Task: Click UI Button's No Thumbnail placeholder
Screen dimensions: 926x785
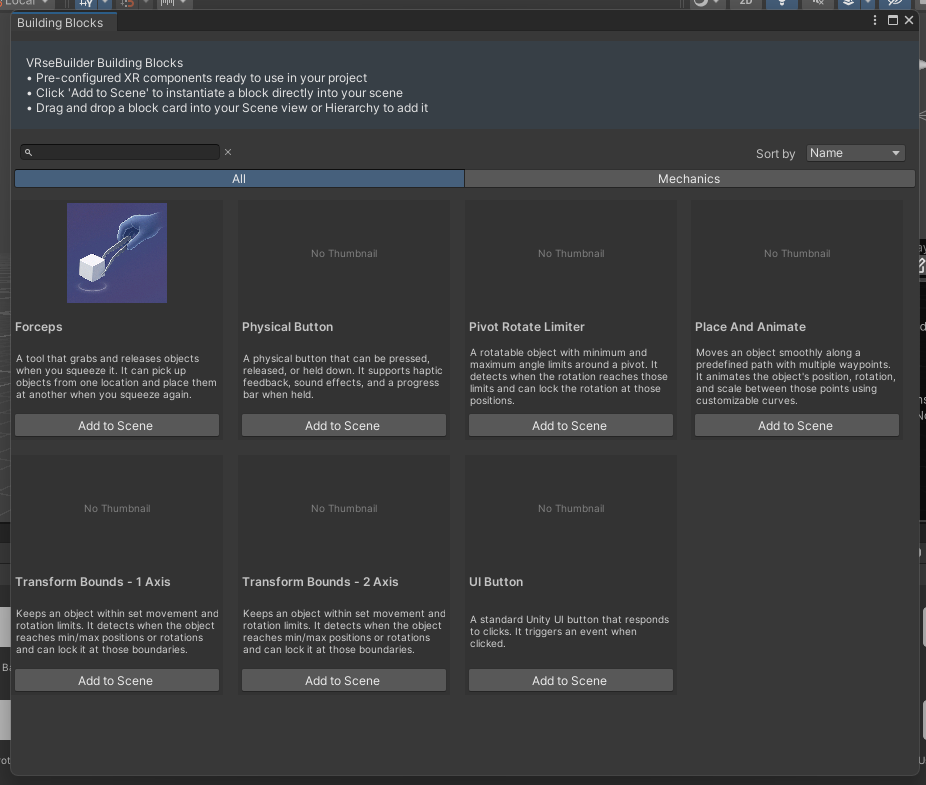Action: click(x=571, y=509)
